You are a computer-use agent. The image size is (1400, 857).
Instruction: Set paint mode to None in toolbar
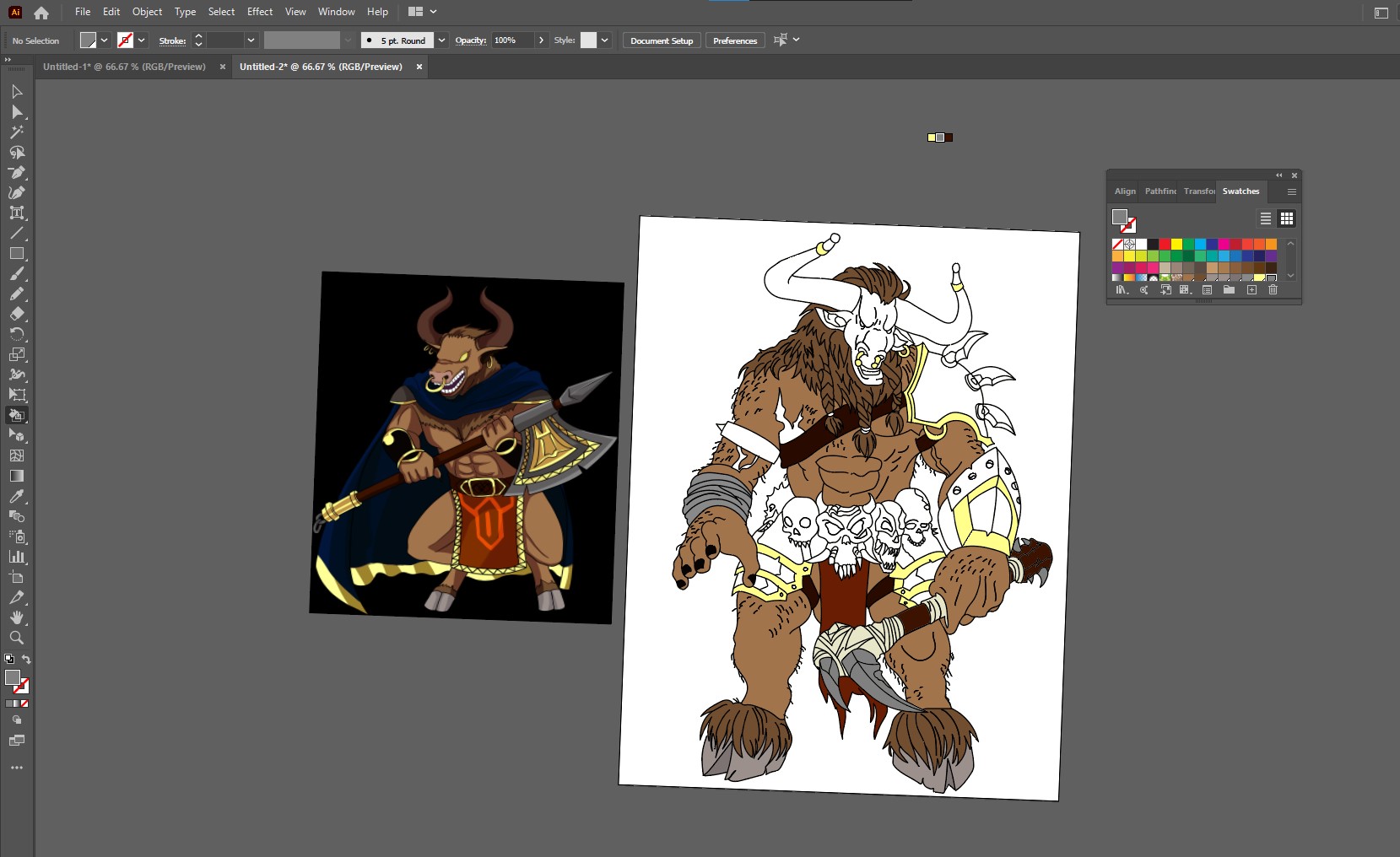(x=24, y=703)
